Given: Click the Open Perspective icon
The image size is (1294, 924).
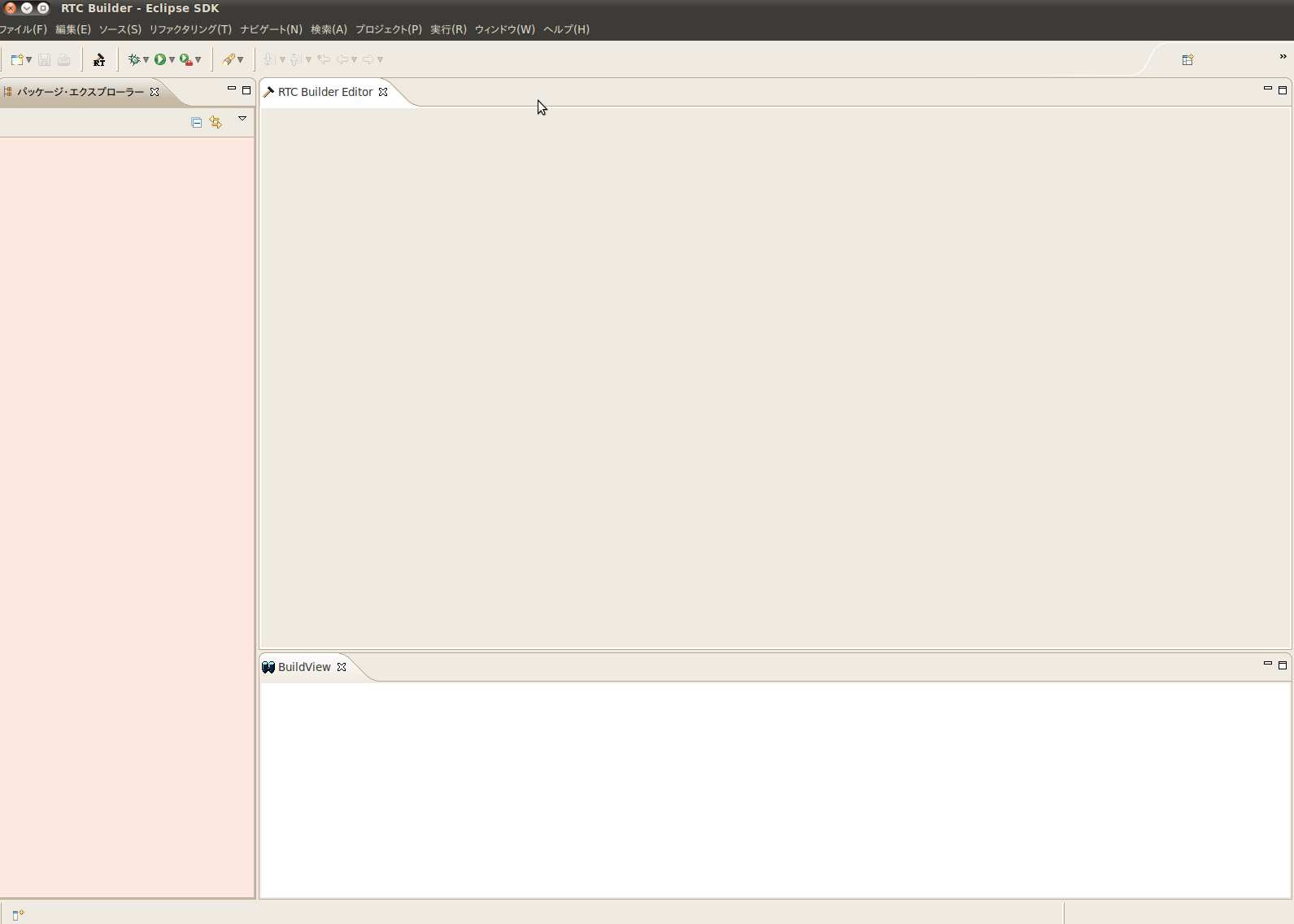Looking at the screenshot, I should click(x=1187, y=59).
